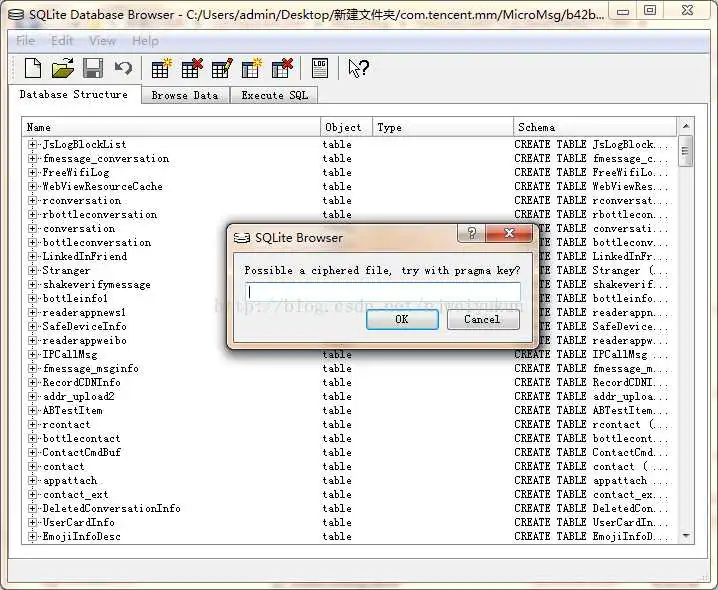Click the Save floppy disk icon

pyautogui.click(x=93, y=69)
